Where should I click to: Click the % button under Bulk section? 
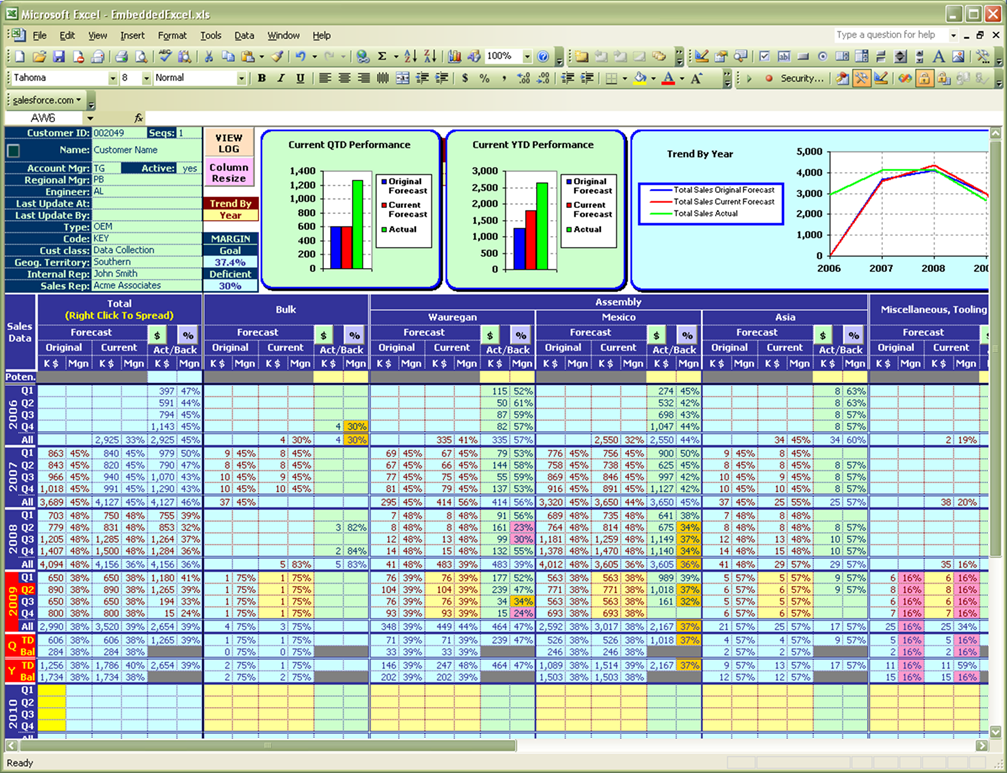click(x=354, y=335)
